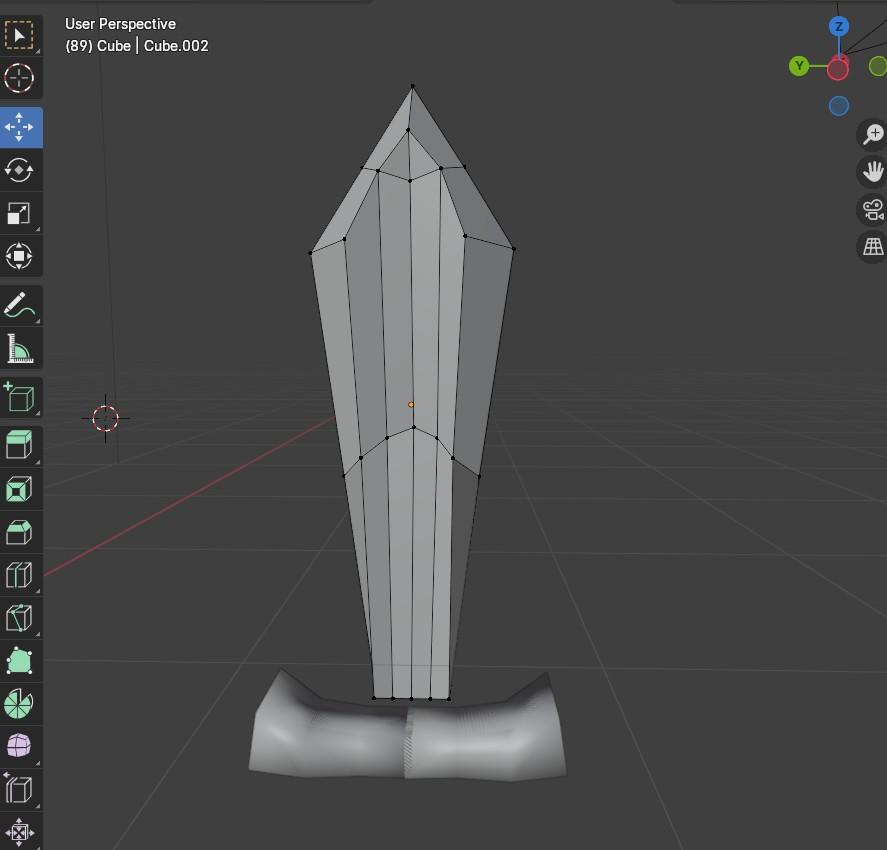Select the Rotate tool
Viewport: 887px width, 850px height.
(x=20, y=170)
